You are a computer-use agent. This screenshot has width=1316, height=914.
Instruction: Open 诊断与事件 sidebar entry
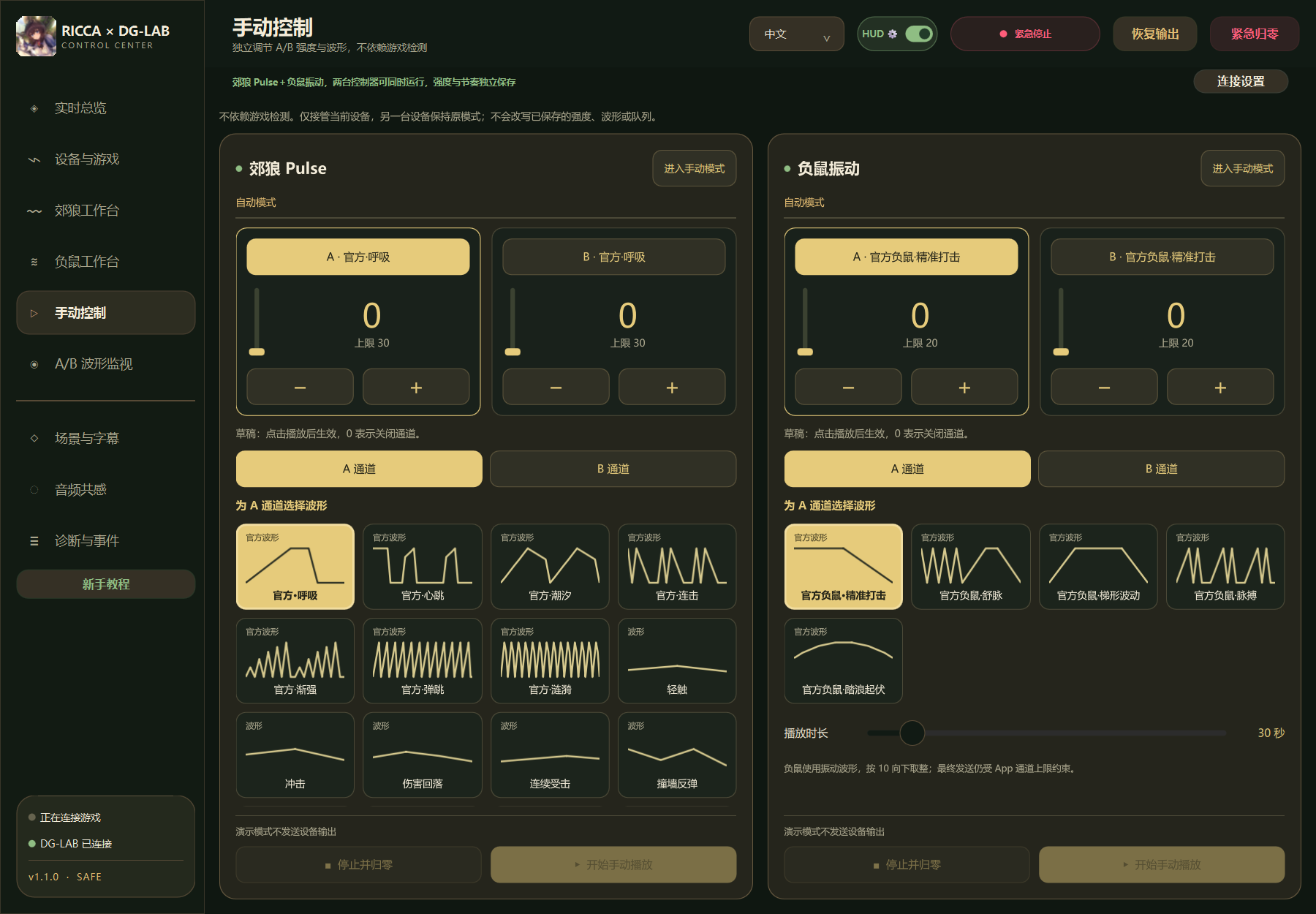click(x=106, y=541)
